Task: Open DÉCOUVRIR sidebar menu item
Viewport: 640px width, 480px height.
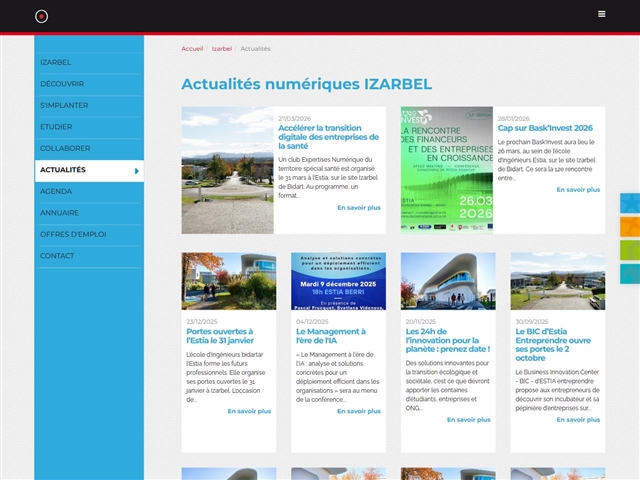Action: (x=89, y=84)
